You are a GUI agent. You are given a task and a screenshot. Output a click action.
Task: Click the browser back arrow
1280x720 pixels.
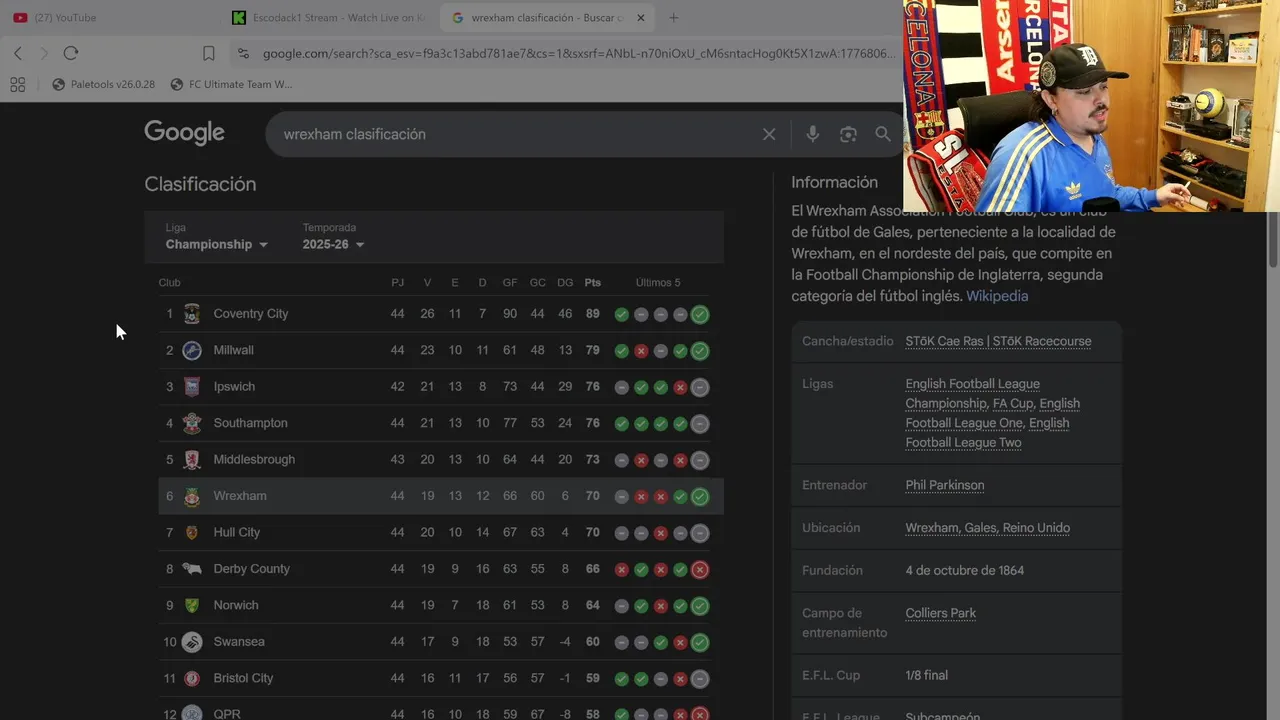(18, 53)
